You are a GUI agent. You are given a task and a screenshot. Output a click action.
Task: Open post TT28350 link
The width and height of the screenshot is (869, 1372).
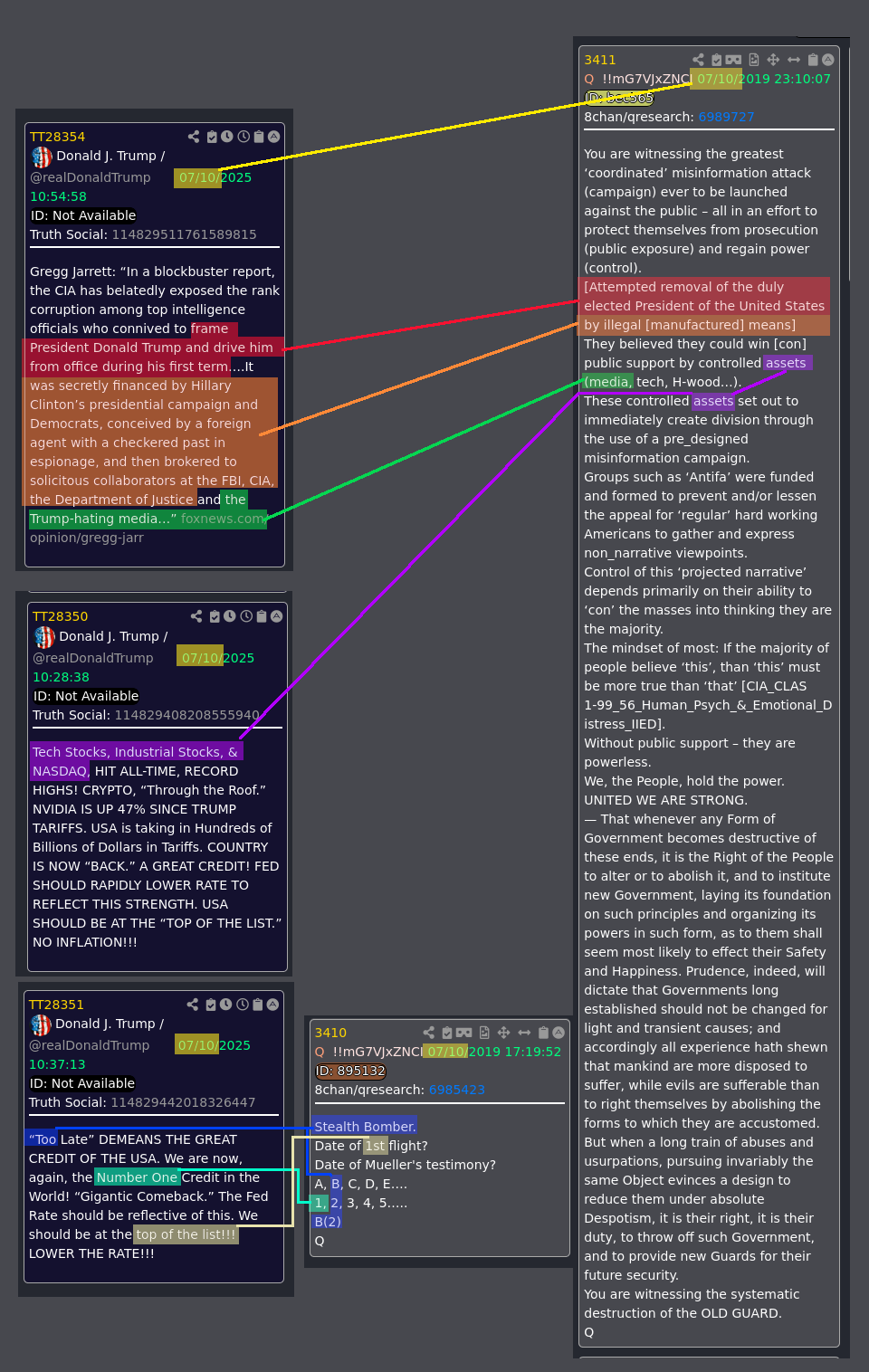[x=61, y=616]
